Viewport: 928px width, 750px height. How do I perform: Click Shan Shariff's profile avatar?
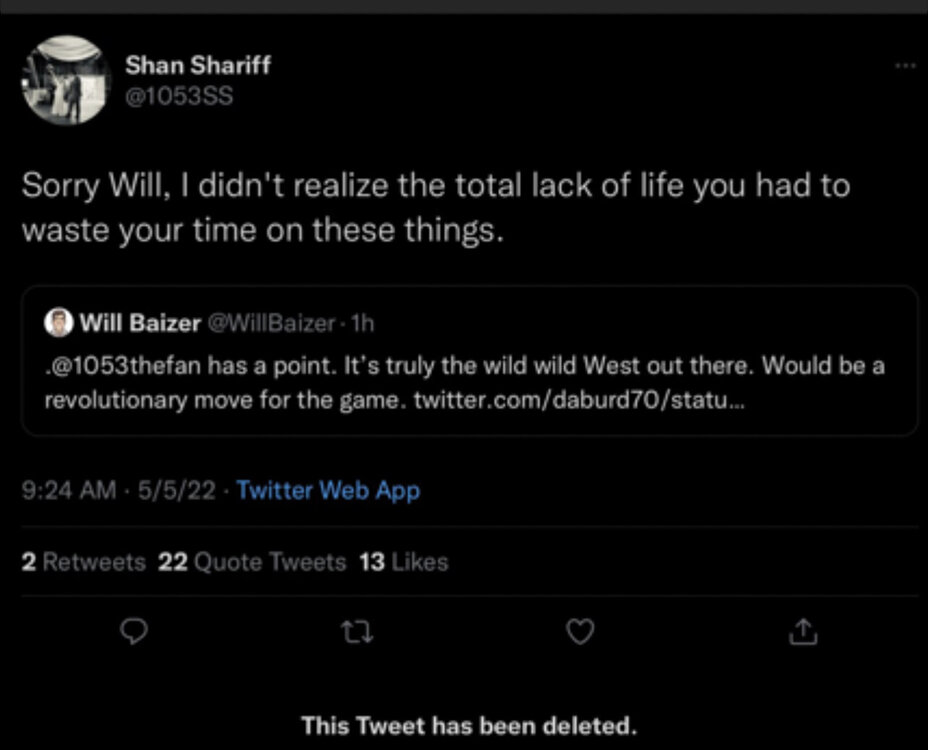click(x=66, y=81)
